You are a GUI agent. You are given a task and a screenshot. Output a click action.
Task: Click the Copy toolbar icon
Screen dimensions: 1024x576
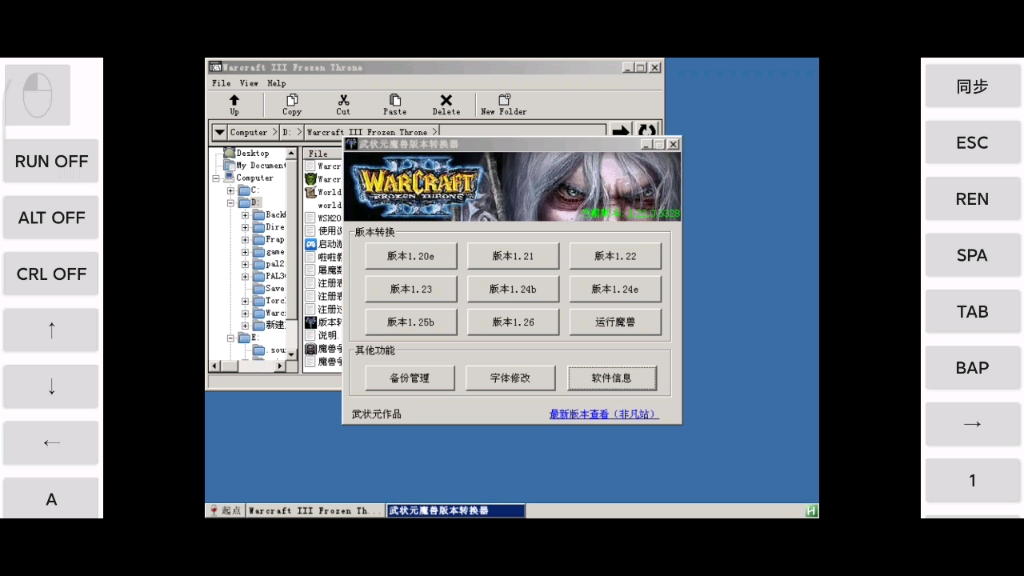click(291, 104)
